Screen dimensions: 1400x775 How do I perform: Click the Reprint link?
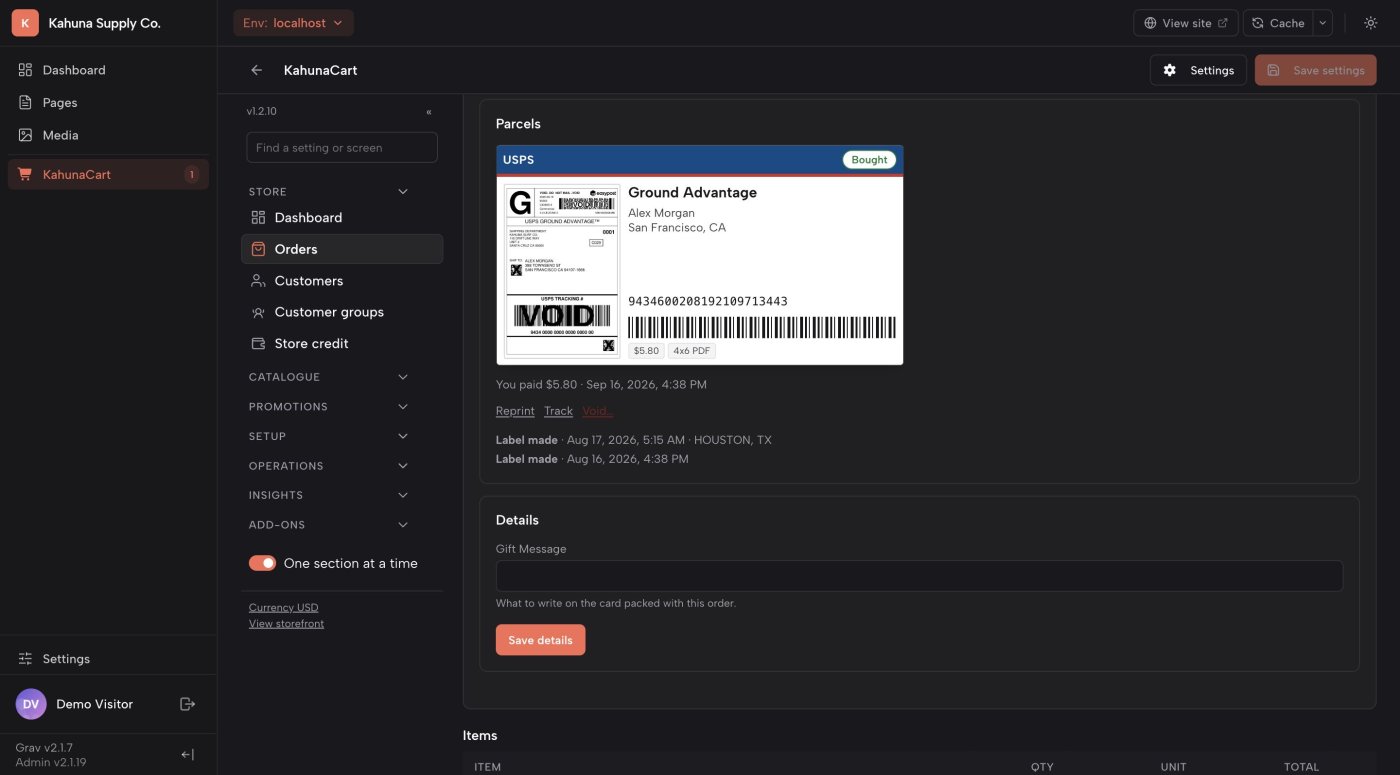[515, 411]
